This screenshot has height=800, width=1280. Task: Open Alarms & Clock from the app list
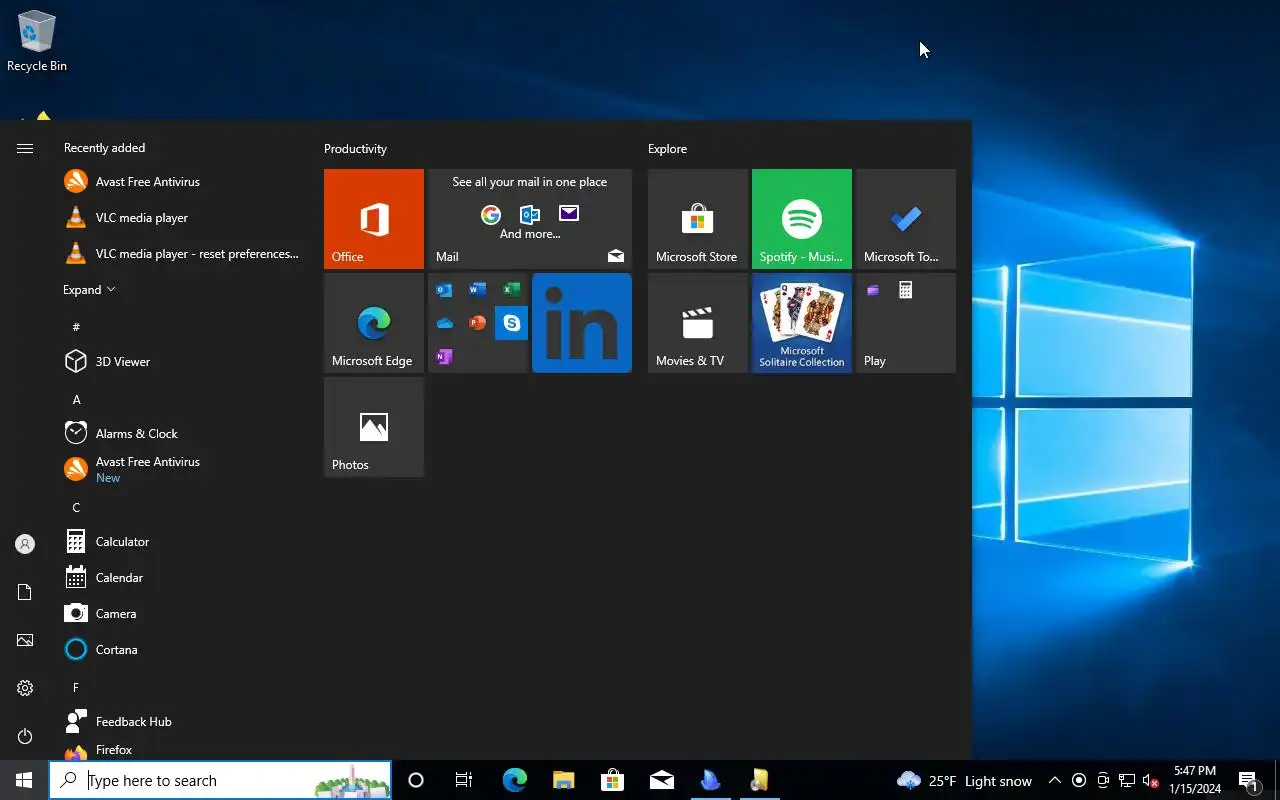[182, 434]
